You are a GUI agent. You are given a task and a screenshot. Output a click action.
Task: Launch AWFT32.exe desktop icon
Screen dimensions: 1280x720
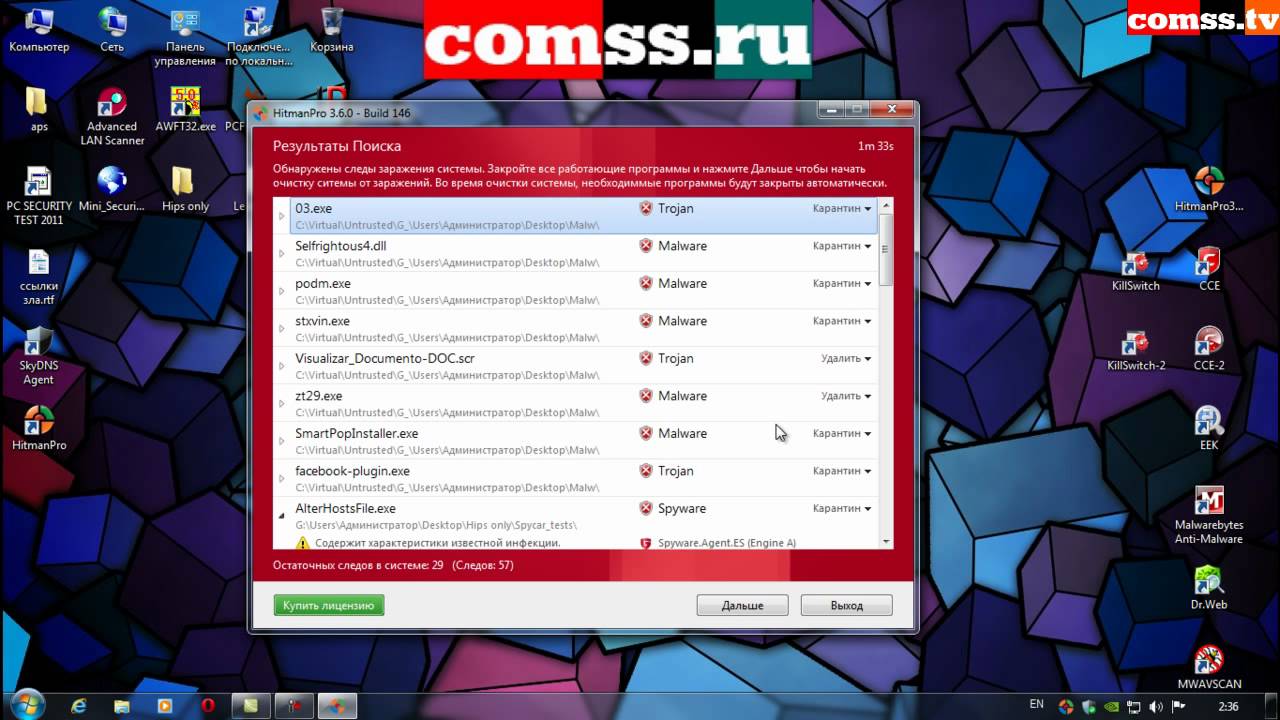[x=185, y=109]
